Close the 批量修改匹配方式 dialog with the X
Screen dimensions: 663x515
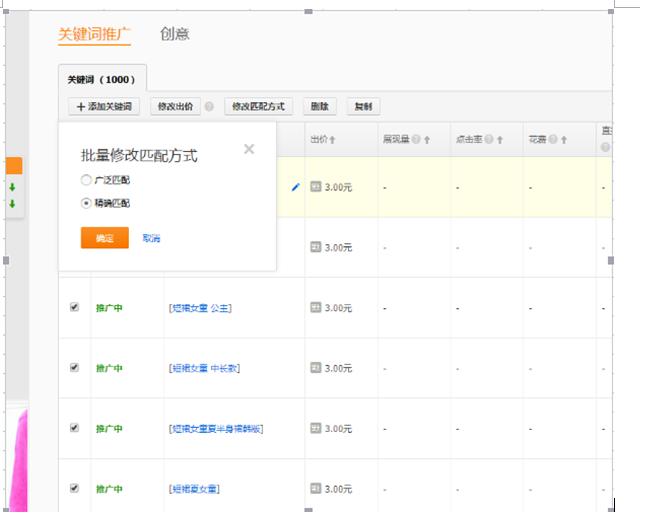tap(249, 149)
